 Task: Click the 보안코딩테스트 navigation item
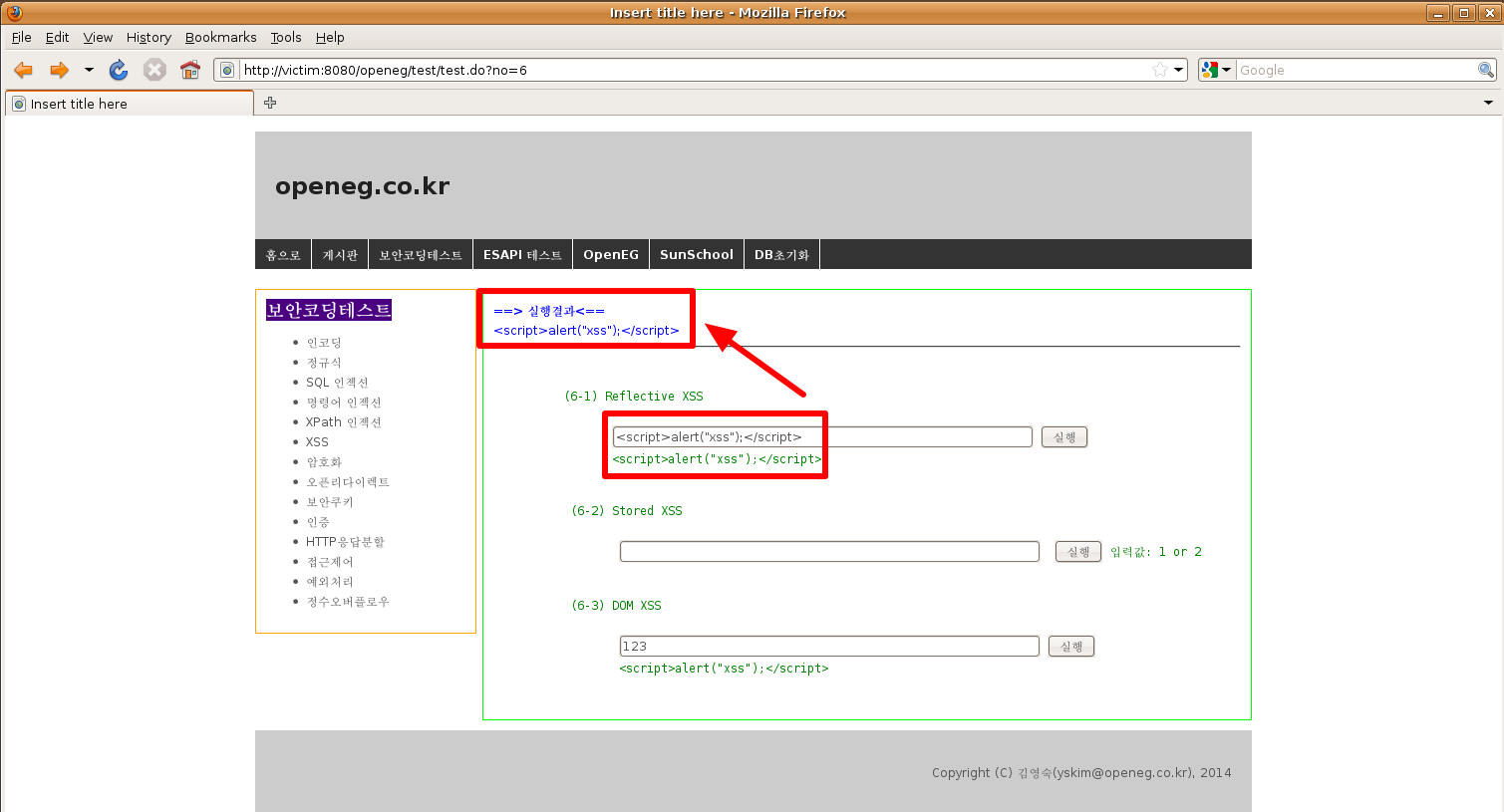click(x=421, y=254)
